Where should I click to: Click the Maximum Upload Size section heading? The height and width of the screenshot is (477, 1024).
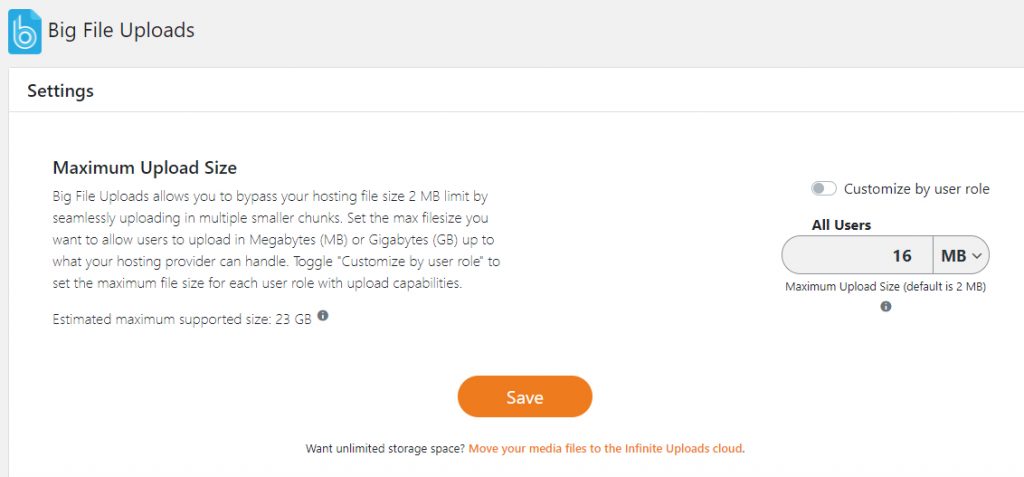144,168
